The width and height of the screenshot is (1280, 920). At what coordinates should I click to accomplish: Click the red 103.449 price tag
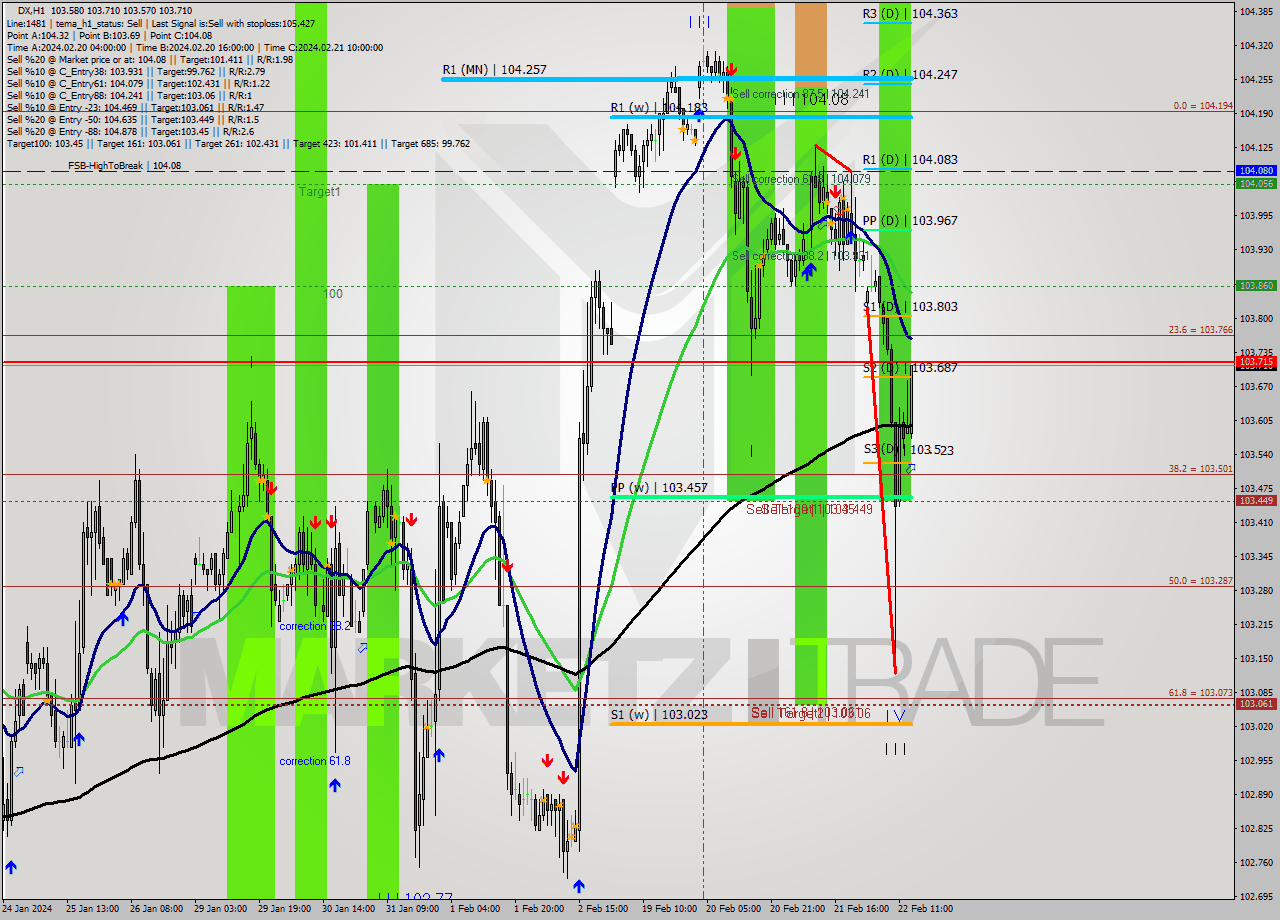[1256, 500]
